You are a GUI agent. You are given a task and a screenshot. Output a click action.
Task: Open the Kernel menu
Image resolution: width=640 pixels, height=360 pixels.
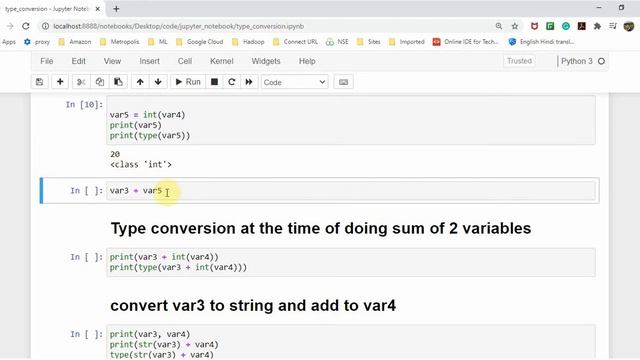coord(222,61)
